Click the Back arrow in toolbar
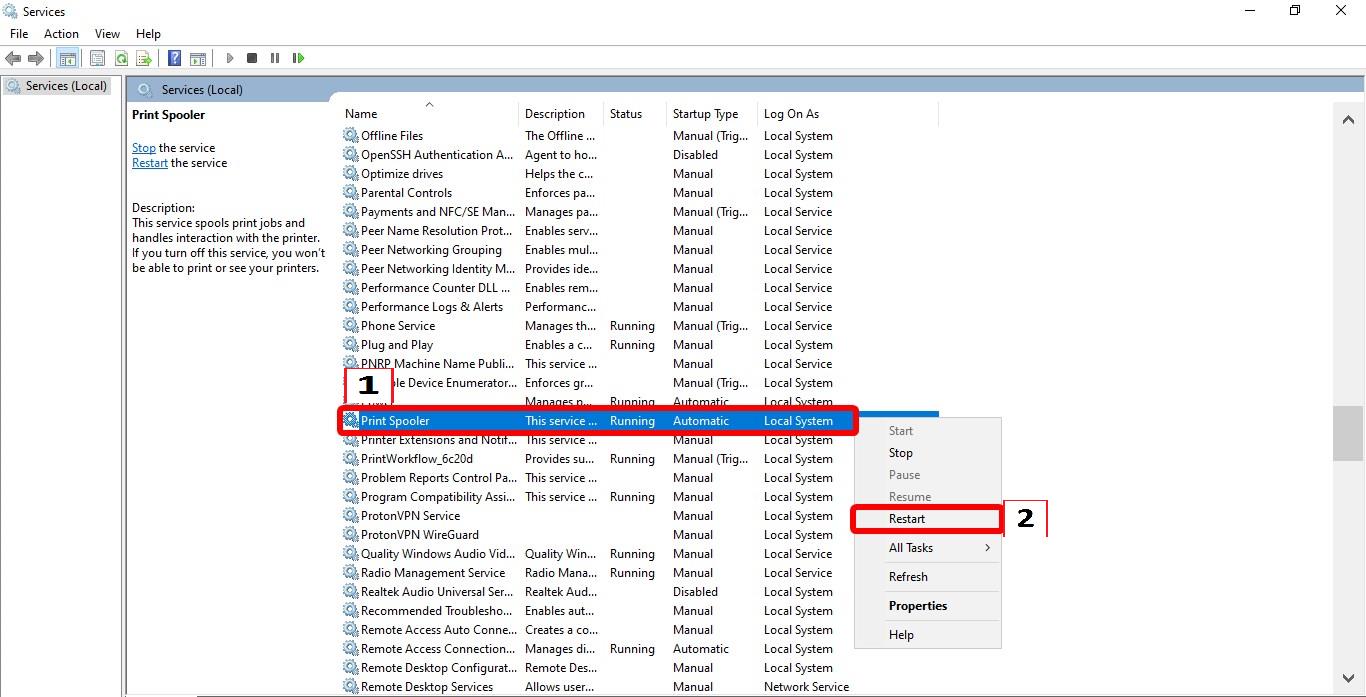This screenshot has width=1366, height=697. [x=13, y=58]
